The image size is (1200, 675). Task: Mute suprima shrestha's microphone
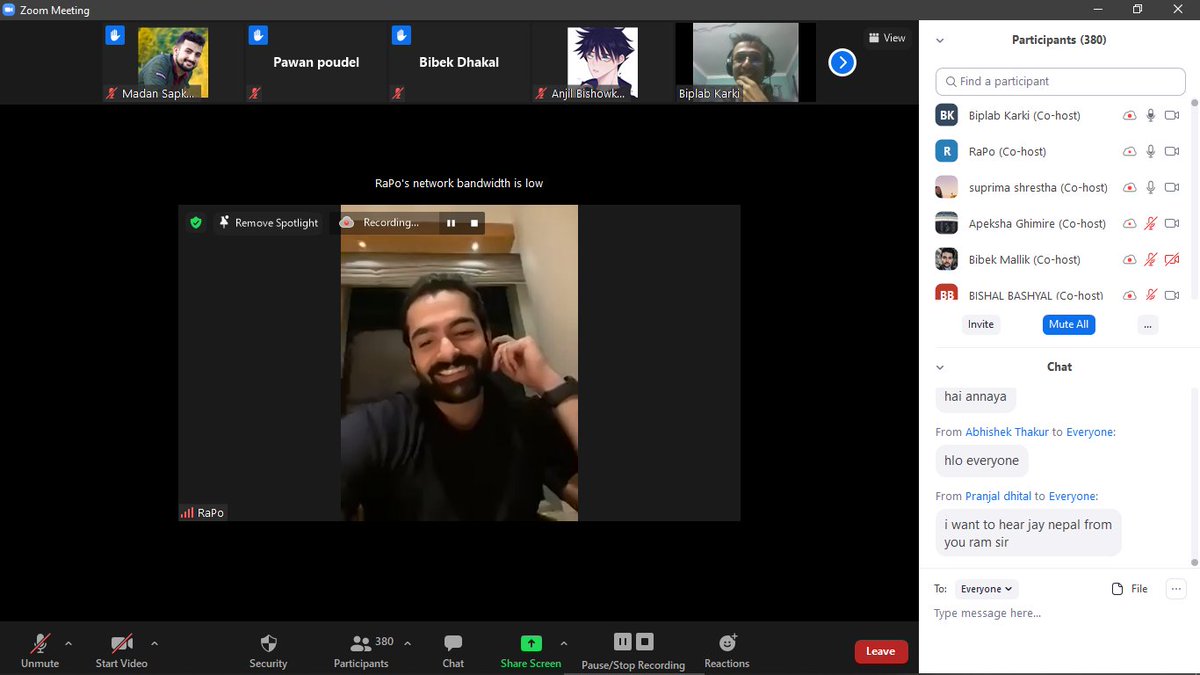click(1148, 187)
